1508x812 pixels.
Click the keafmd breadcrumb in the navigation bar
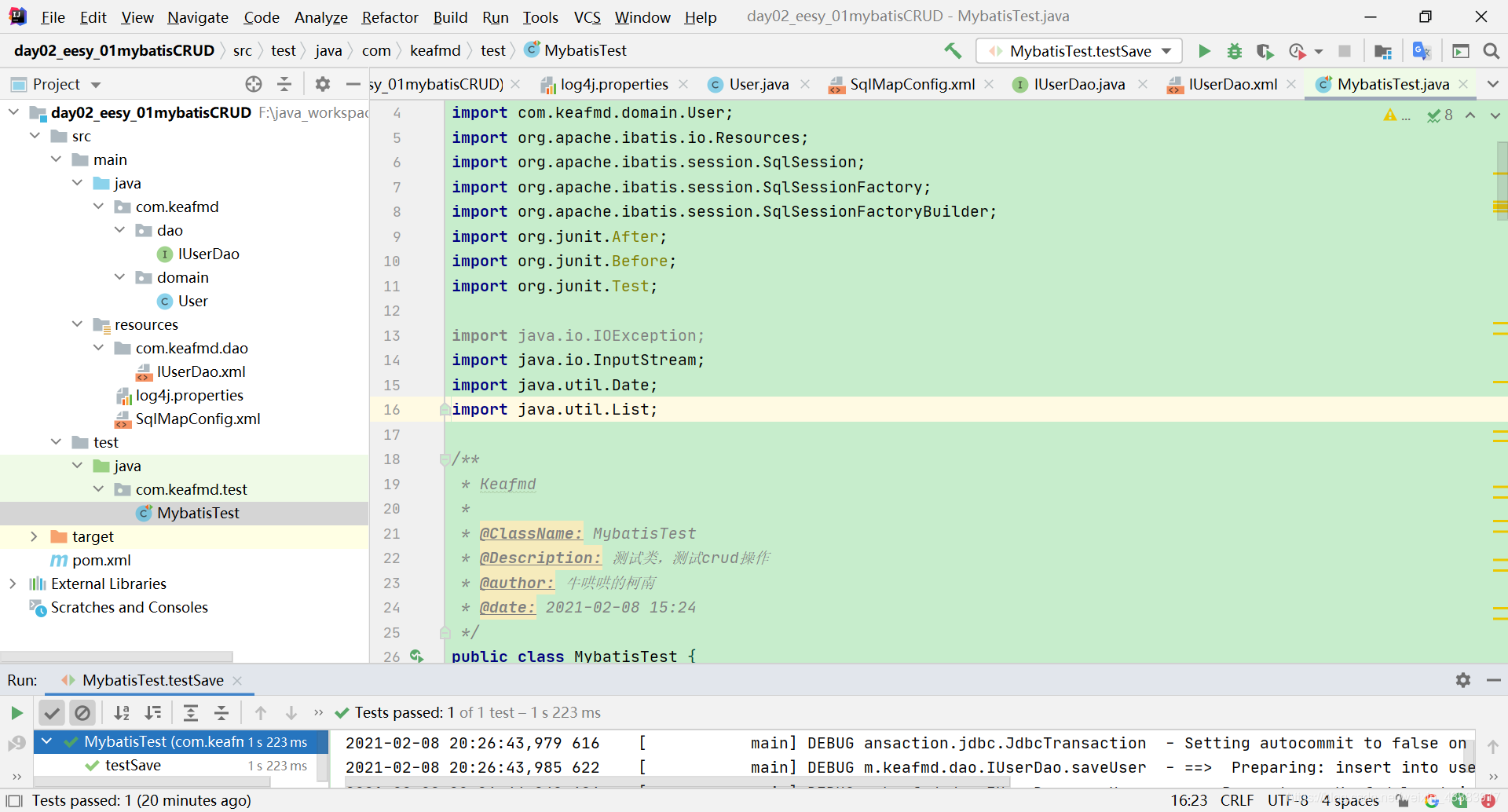[435, 50]
